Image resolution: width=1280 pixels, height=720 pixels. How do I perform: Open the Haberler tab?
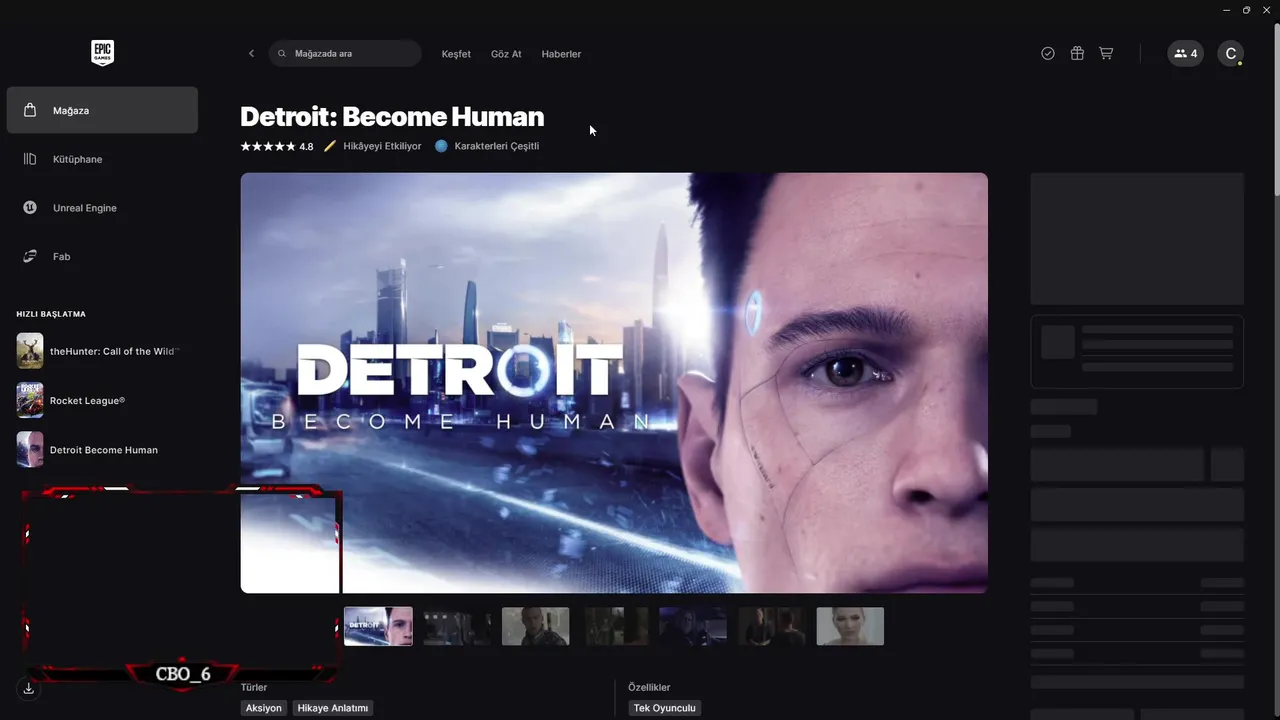tap(561, 54)
